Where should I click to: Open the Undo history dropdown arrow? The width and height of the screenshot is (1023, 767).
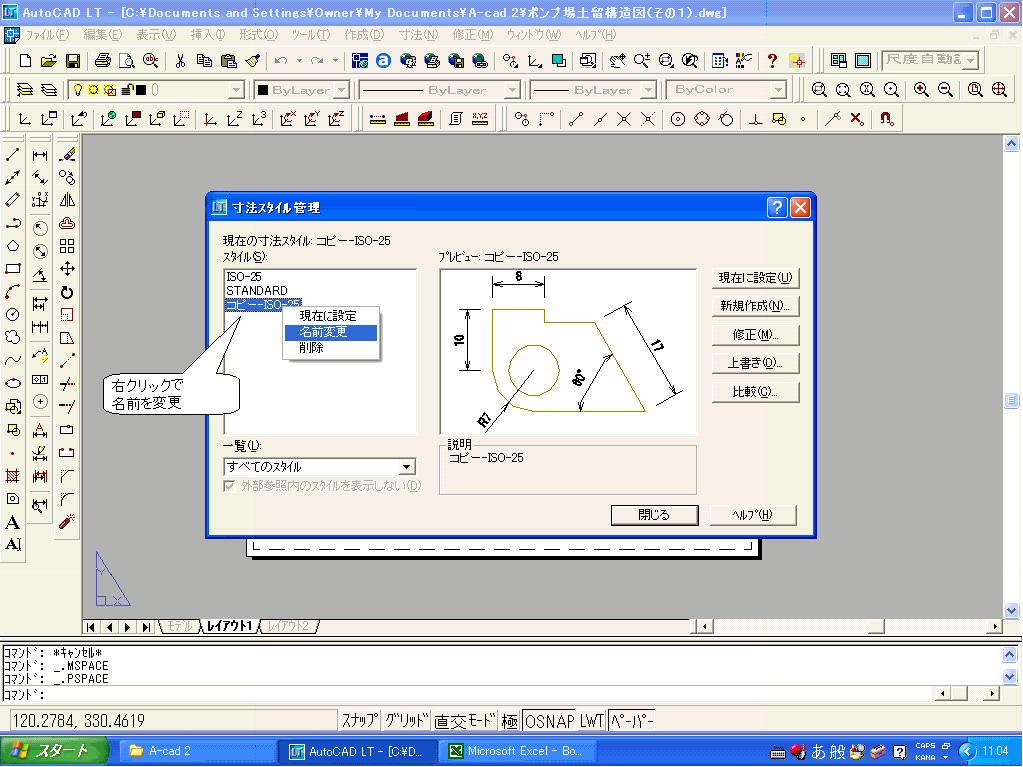click(299, 61)
